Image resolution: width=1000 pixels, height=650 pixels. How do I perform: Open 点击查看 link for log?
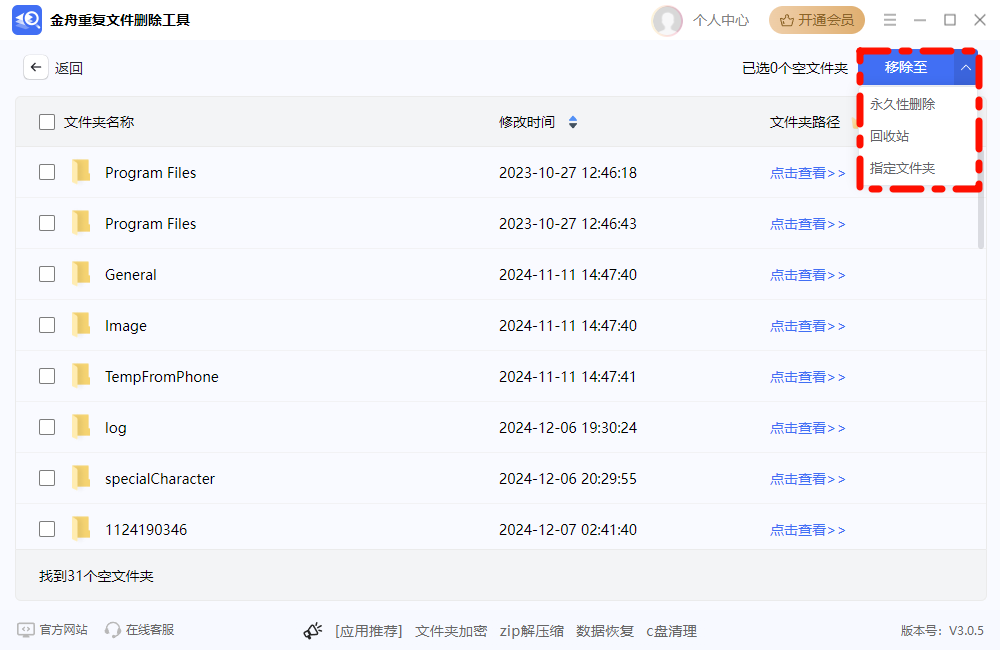point(807,428)
